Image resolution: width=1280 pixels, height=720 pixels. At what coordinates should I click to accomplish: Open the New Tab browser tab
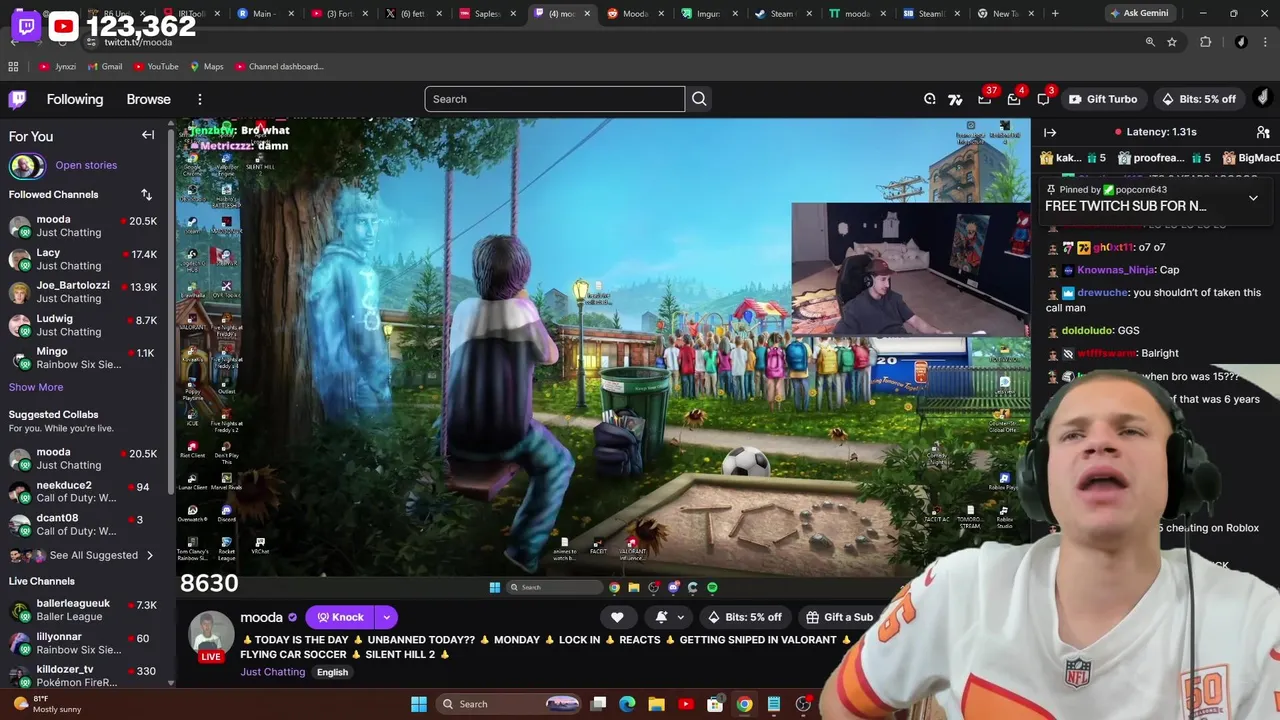[x=1005, y=13]
